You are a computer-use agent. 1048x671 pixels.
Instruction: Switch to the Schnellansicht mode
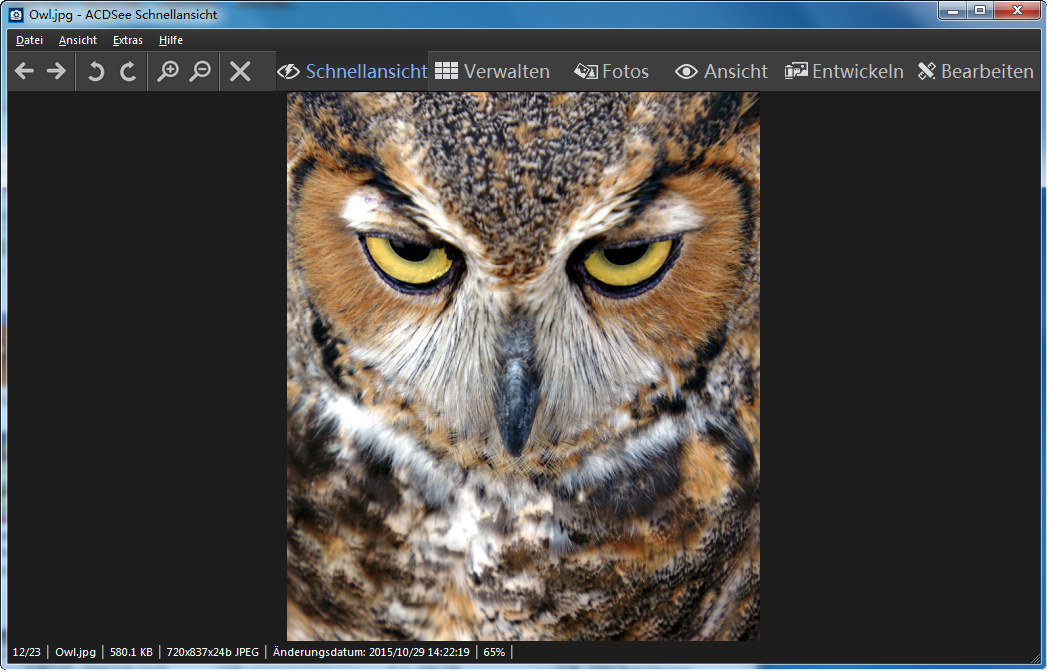(x=352, y=71)
